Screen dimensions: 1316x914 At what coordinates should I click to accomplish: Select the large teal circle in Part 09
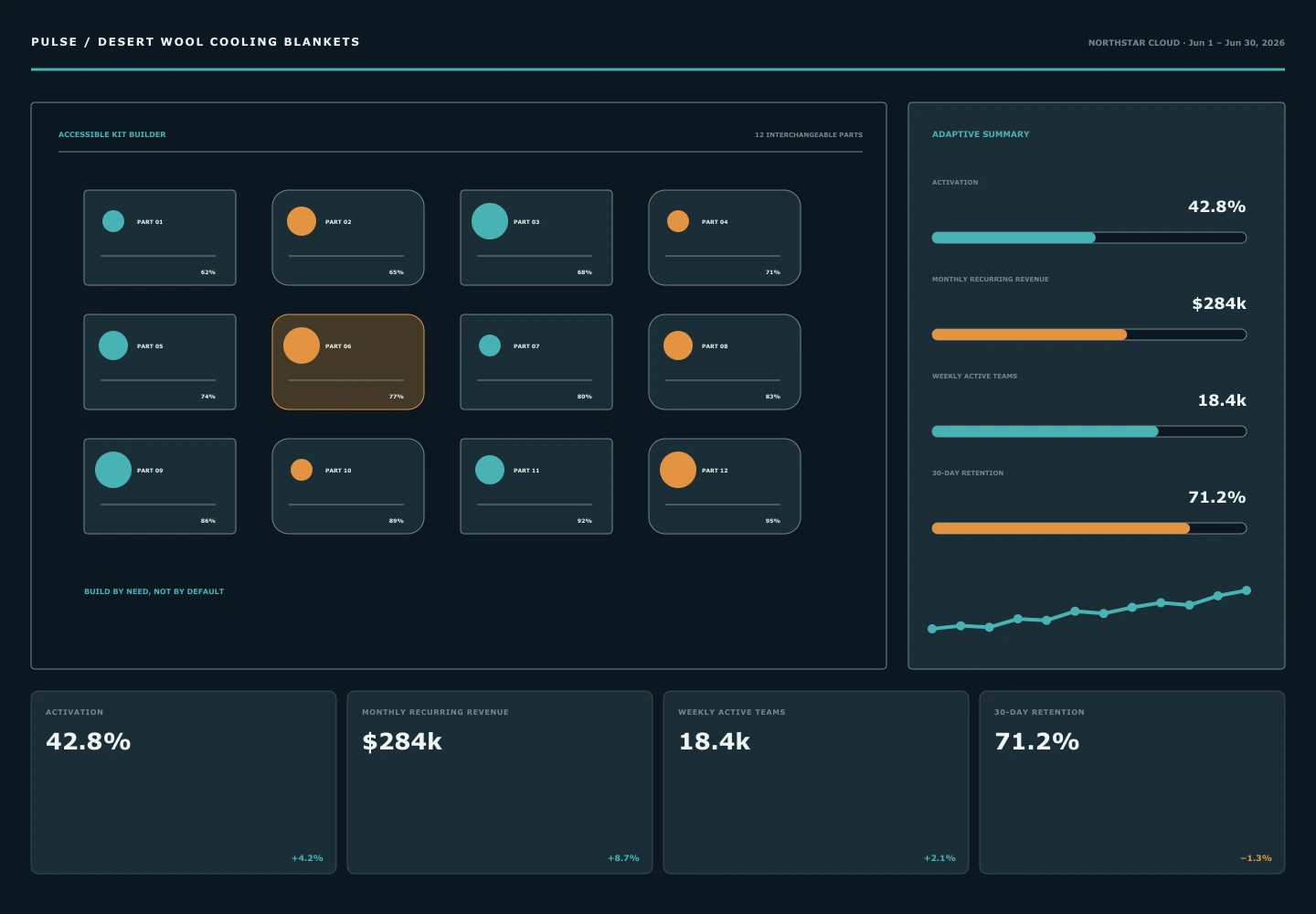(113, 470)
